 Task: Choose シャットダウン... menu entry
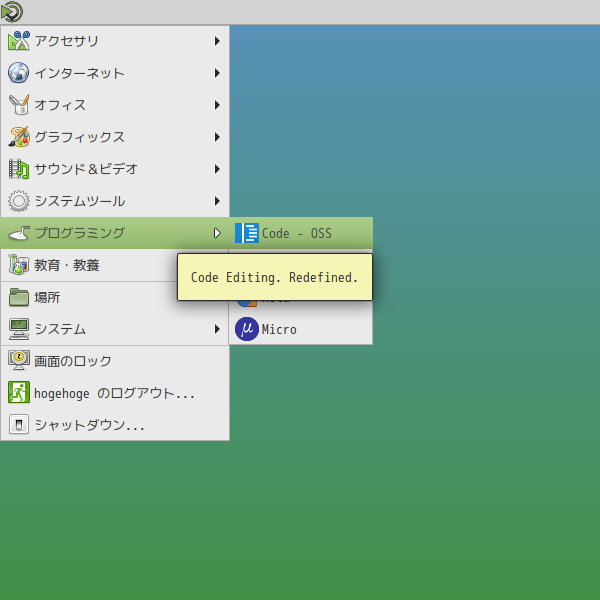(x=115, y=425)
